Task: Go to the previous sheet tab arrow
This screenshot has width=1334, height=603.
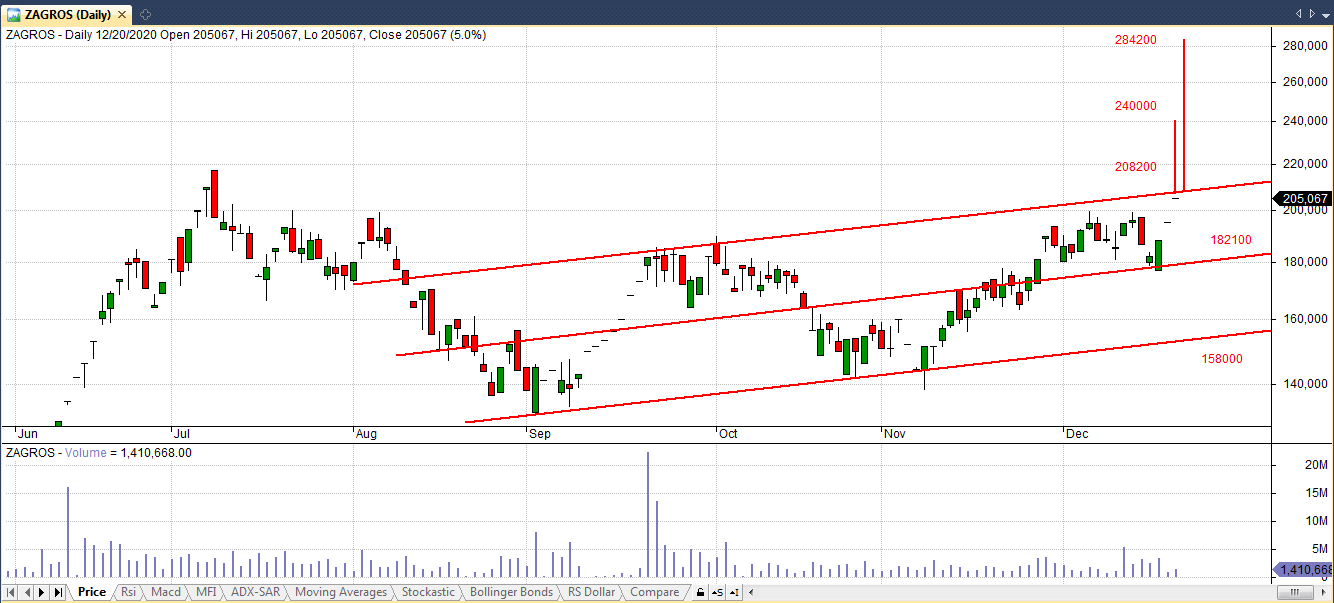Action: [x=27, y=592]
